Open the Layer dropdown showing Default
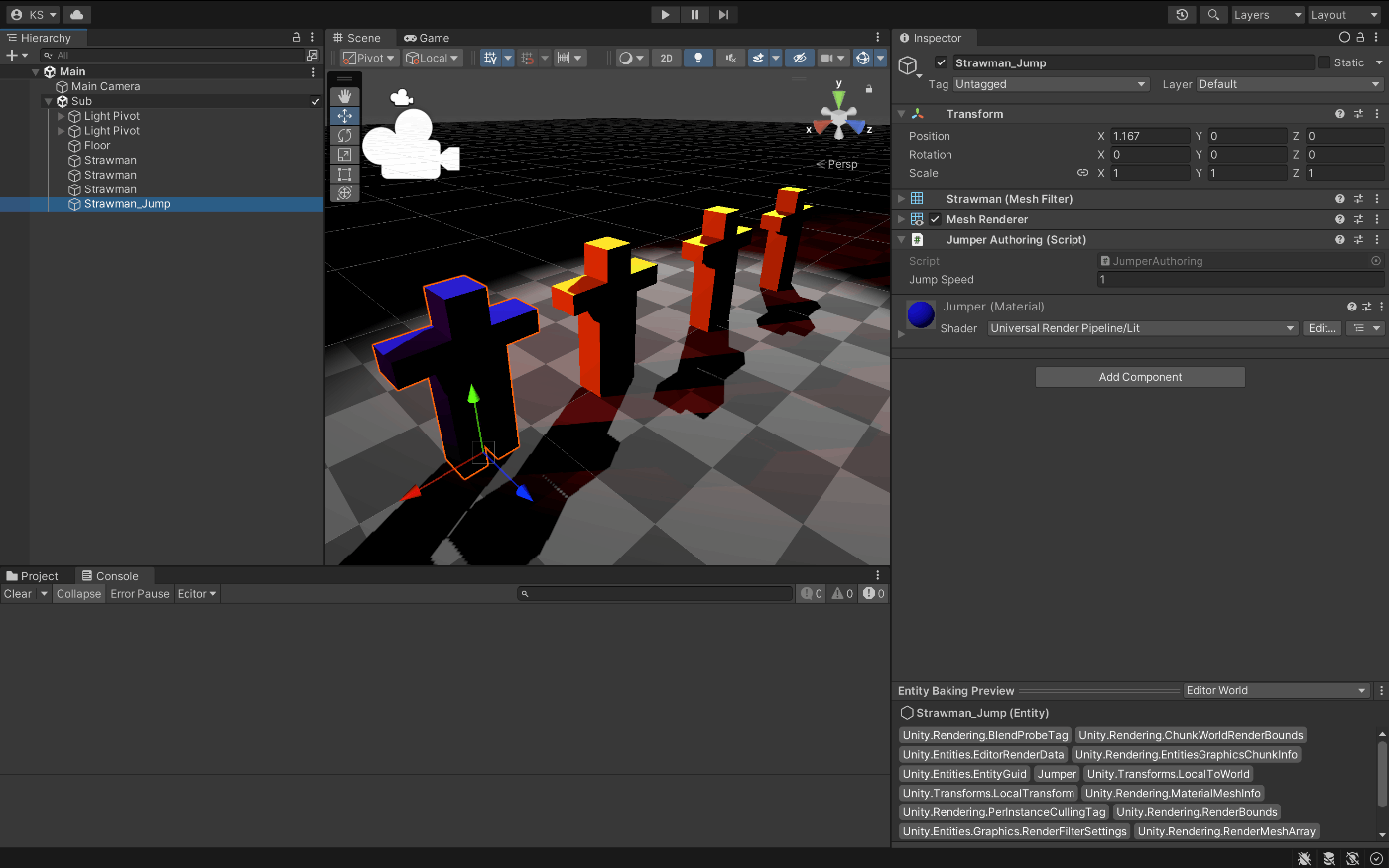Screen dimensions: 1389x868 [1290, 84]
